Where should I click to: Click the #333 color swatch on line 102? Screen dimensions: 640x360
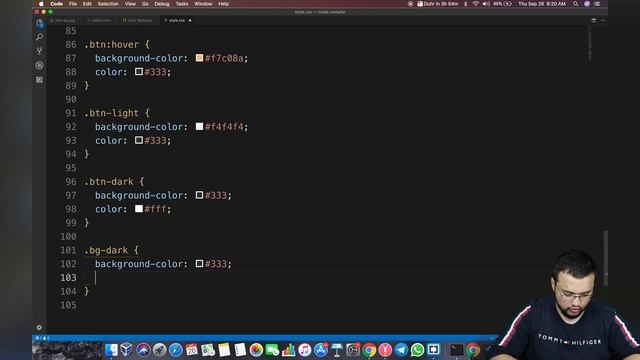[x=199, y=264]
